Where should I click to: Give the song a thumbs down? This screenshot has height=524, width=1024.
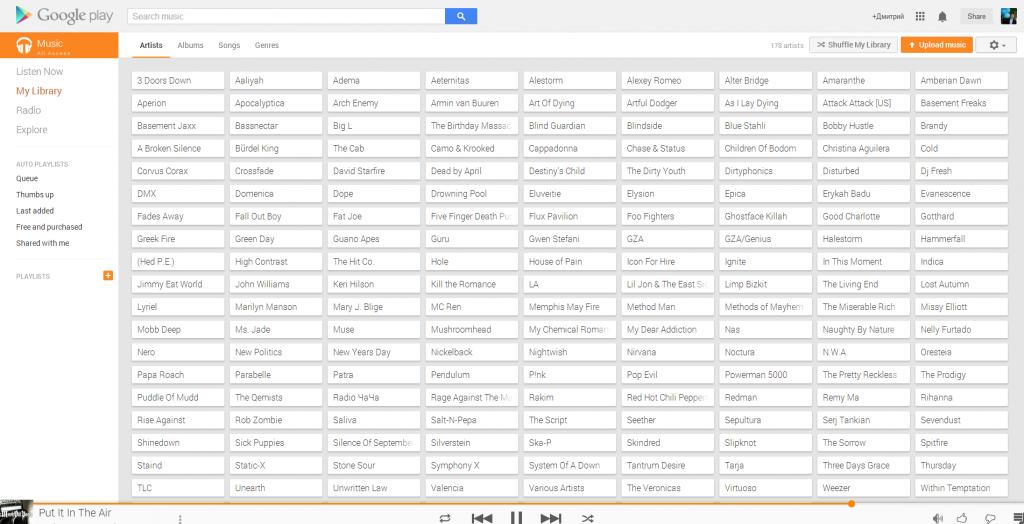[990, 518]
